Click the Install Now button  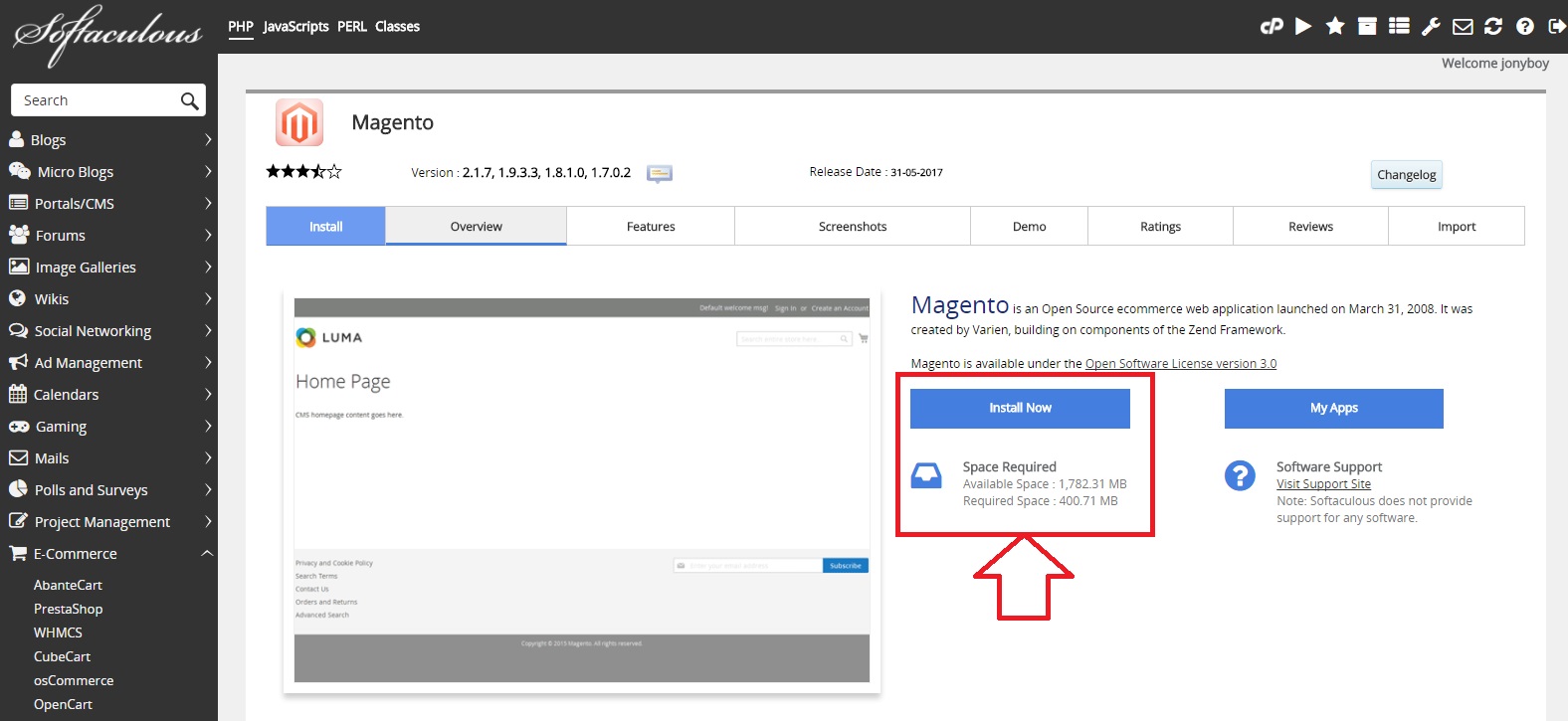(x=1020, y=408)
